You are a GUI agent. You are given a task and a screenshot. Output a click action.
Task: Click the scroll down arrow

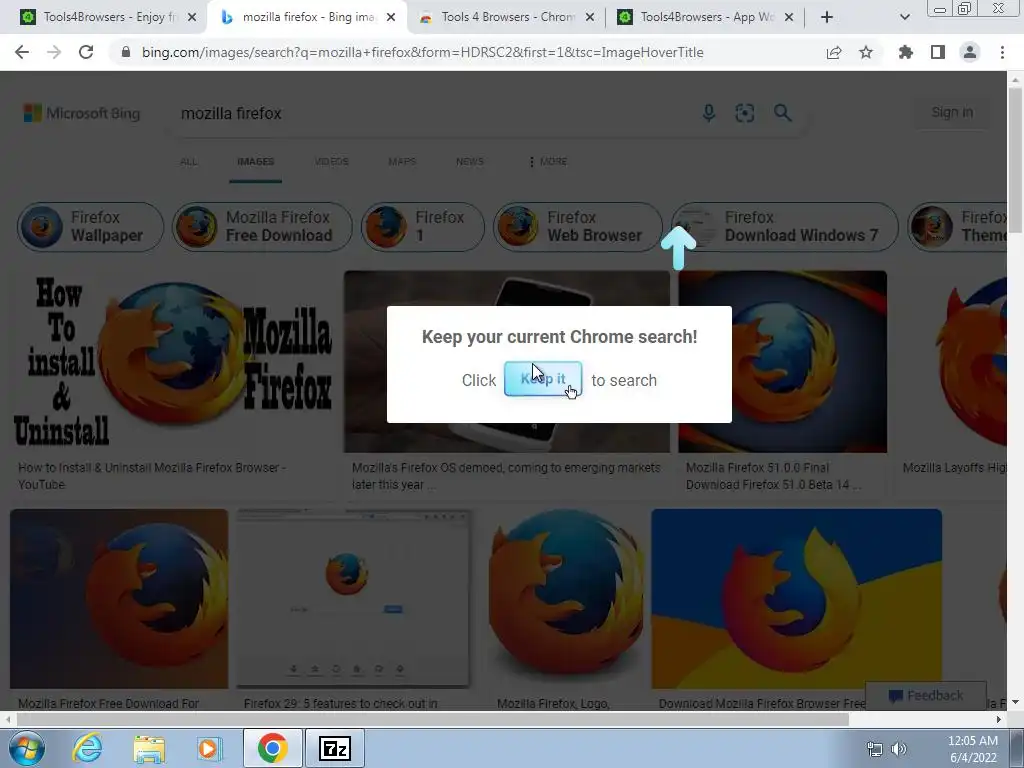tap(1015, 703)
